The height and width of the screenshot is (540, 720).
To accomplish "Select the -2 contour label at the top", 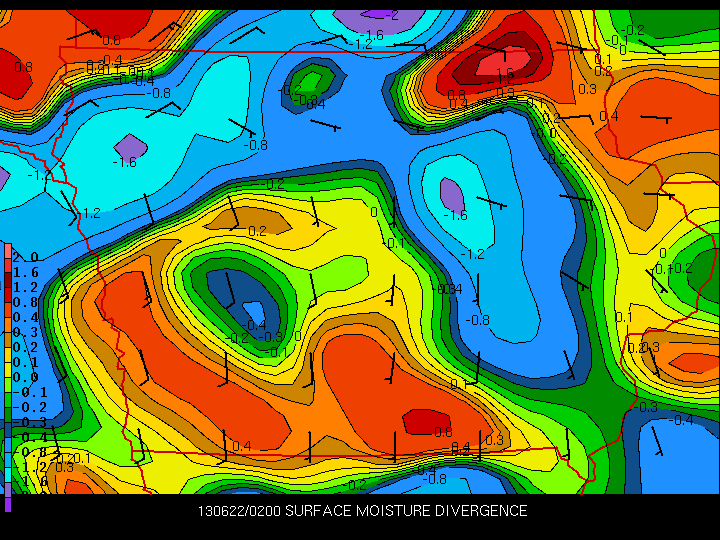I will pos(391,16).
